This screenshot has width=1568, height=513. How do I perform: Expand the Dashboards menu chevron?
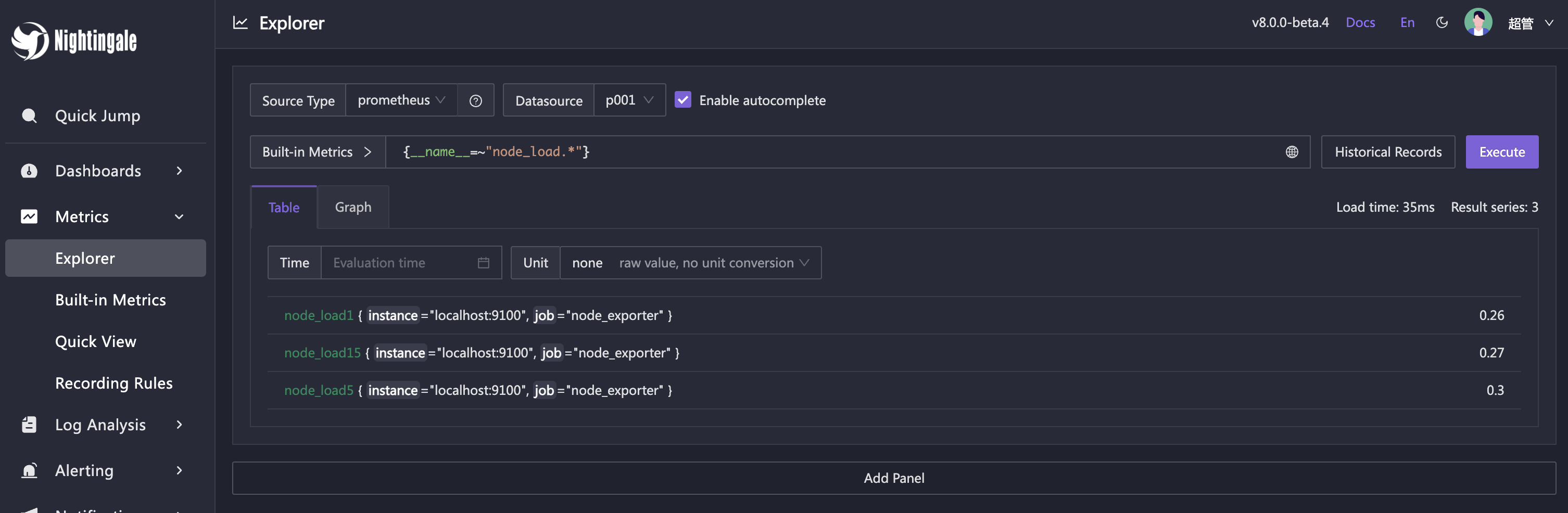(179, 171)
